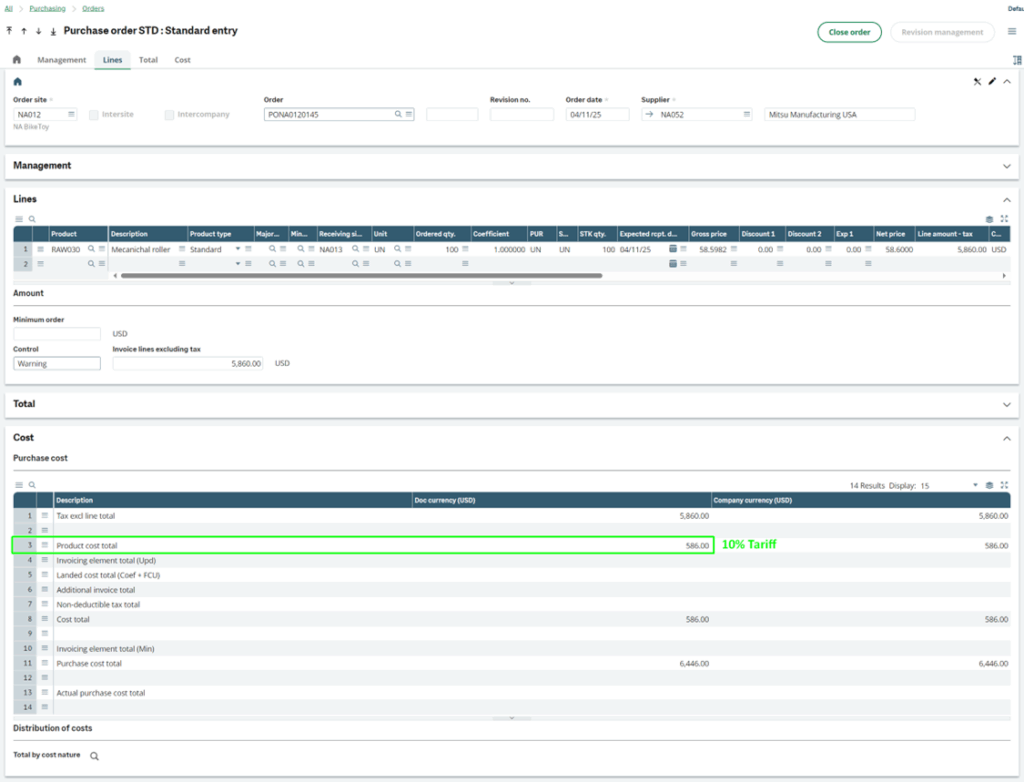
Task: Open the hamburger menu in the top-right corner
Action: [1010, 31]
